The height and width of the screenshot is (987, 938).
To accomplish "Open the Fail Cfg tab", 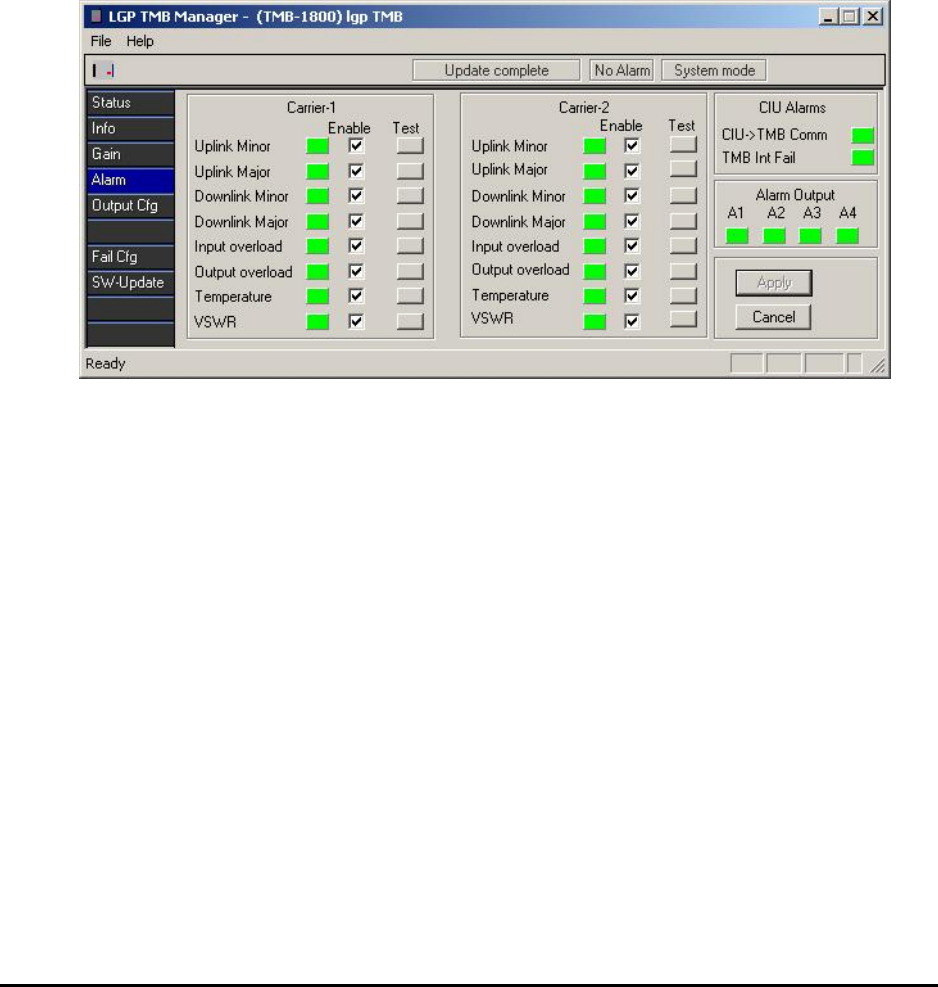I will click(x=130, y=257).
